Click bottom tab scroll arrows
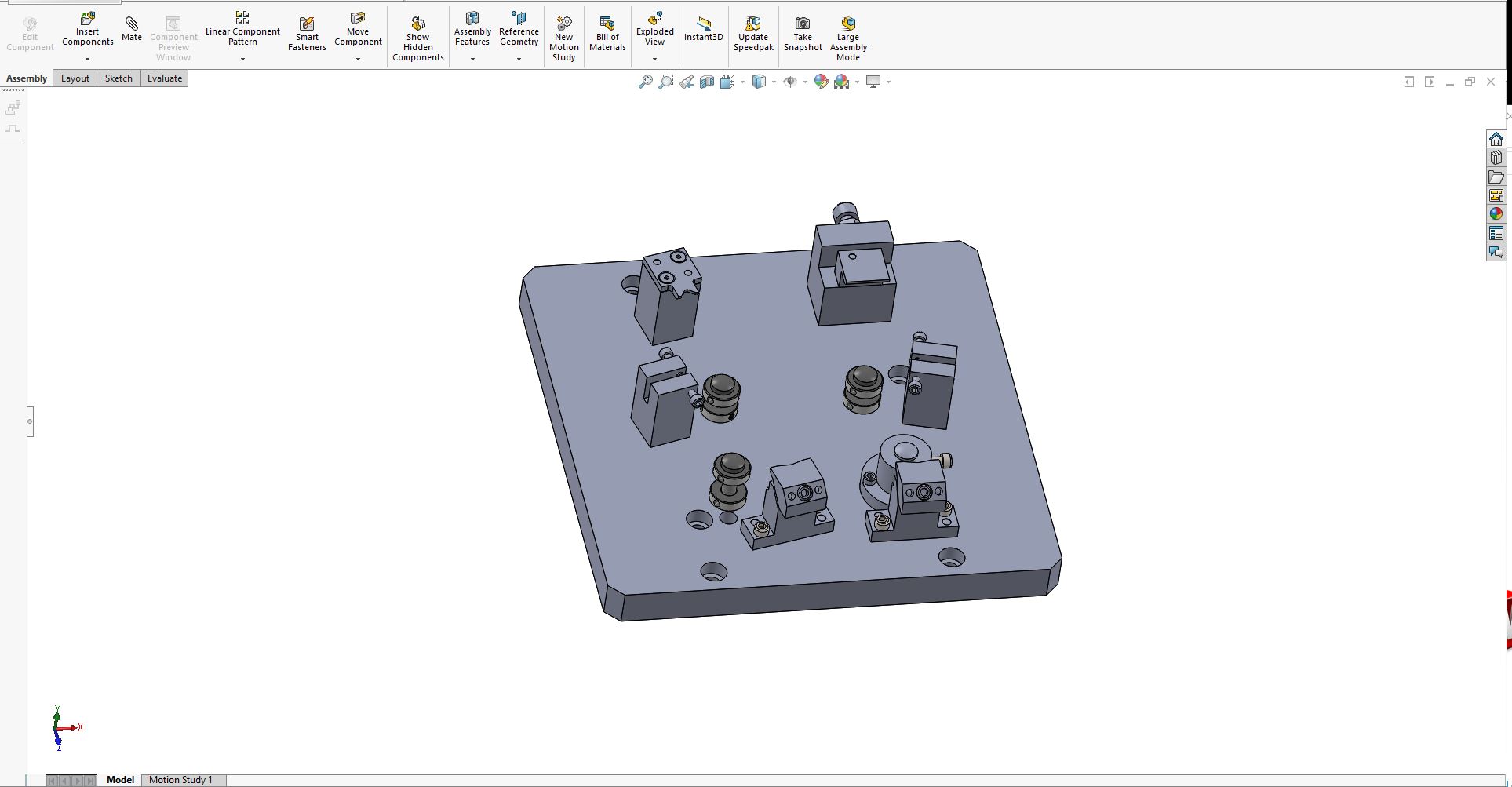The height and width of the screenshot is (787, 1512). pyautogui.click(x=71, y=780)
